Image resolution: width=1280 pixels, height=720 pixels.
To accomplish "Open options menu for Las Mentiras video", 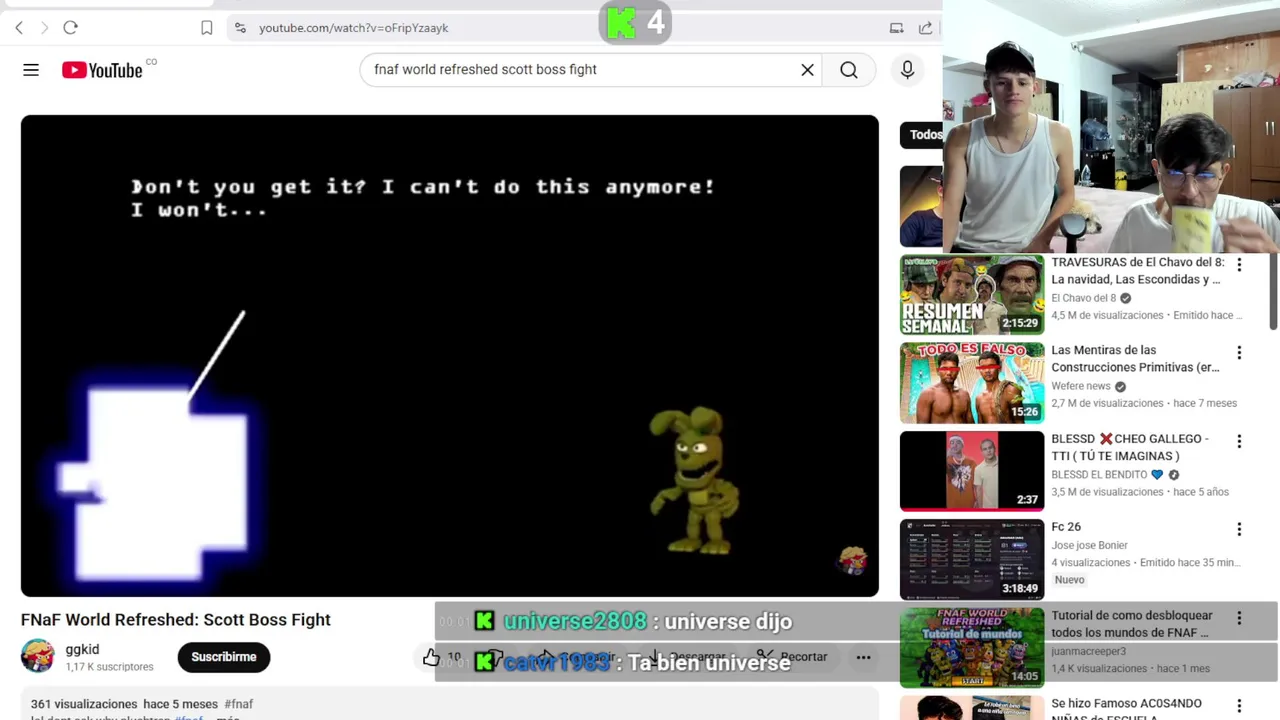I will coord(1239,353).
